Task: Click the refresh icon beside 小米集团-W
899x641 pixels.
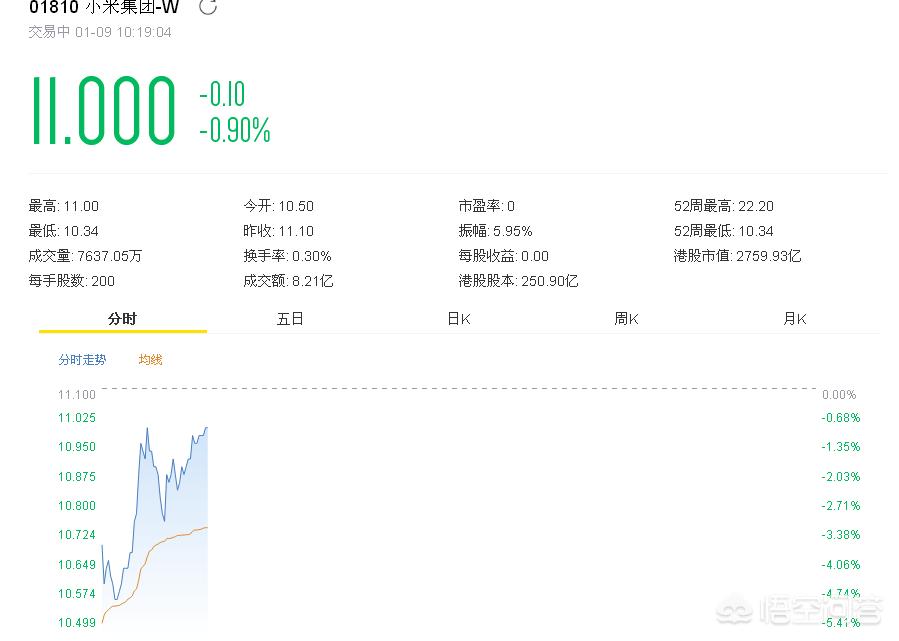Action: point(208,6)
